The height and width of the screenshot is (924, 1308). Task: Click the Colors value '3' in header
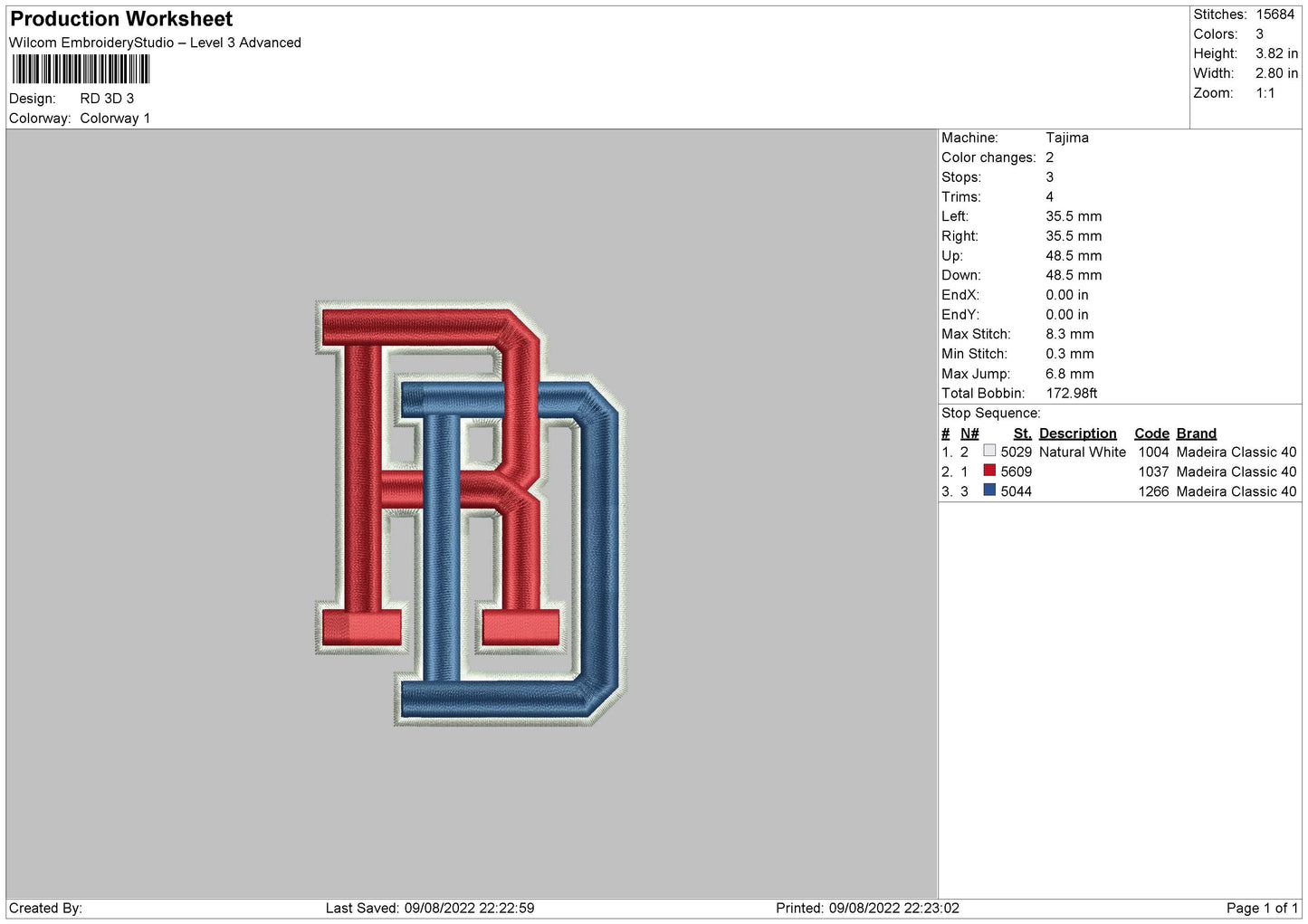pos(1259,34)
